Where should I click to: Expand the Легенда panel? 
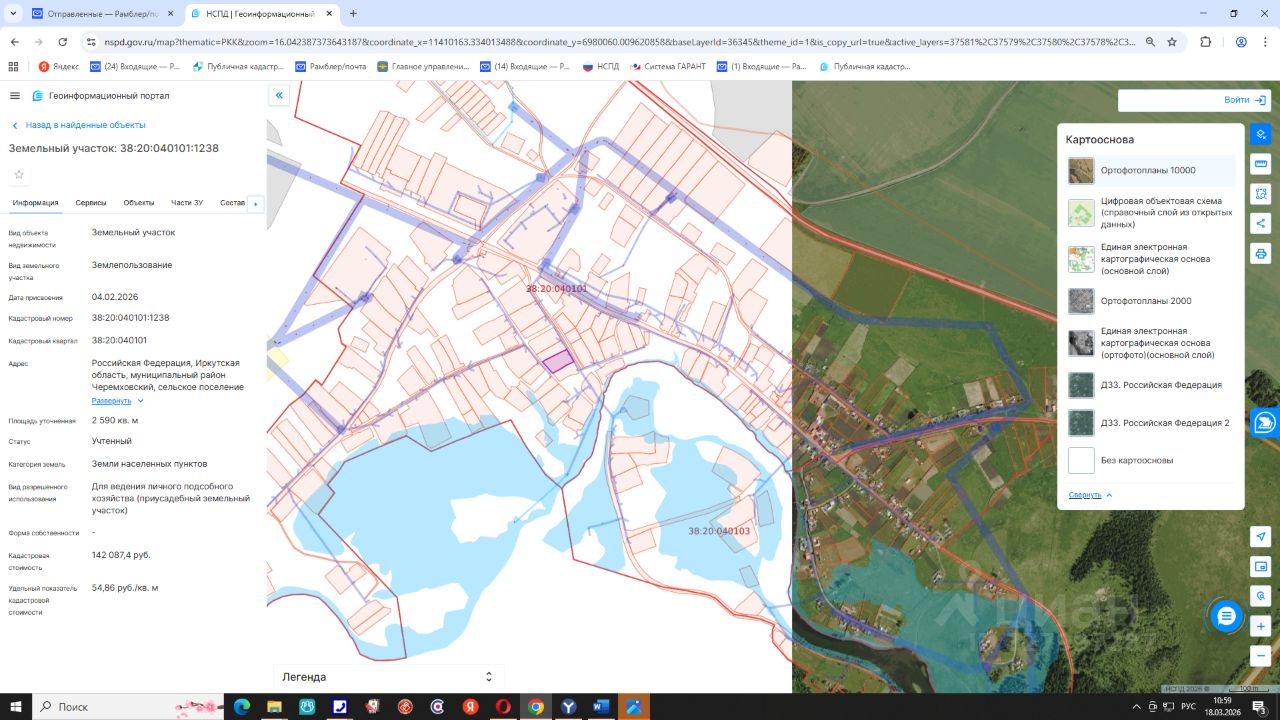tap(388, 677)
